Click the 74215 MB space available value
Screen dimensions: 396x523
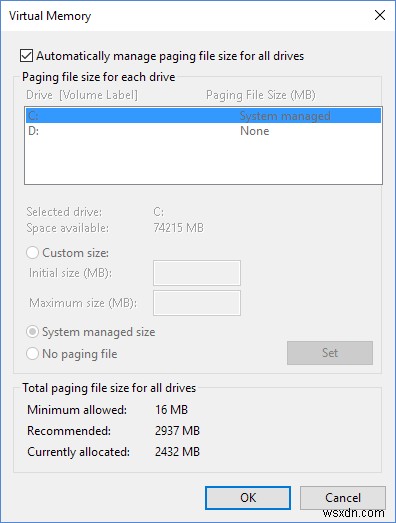point(178,228)
